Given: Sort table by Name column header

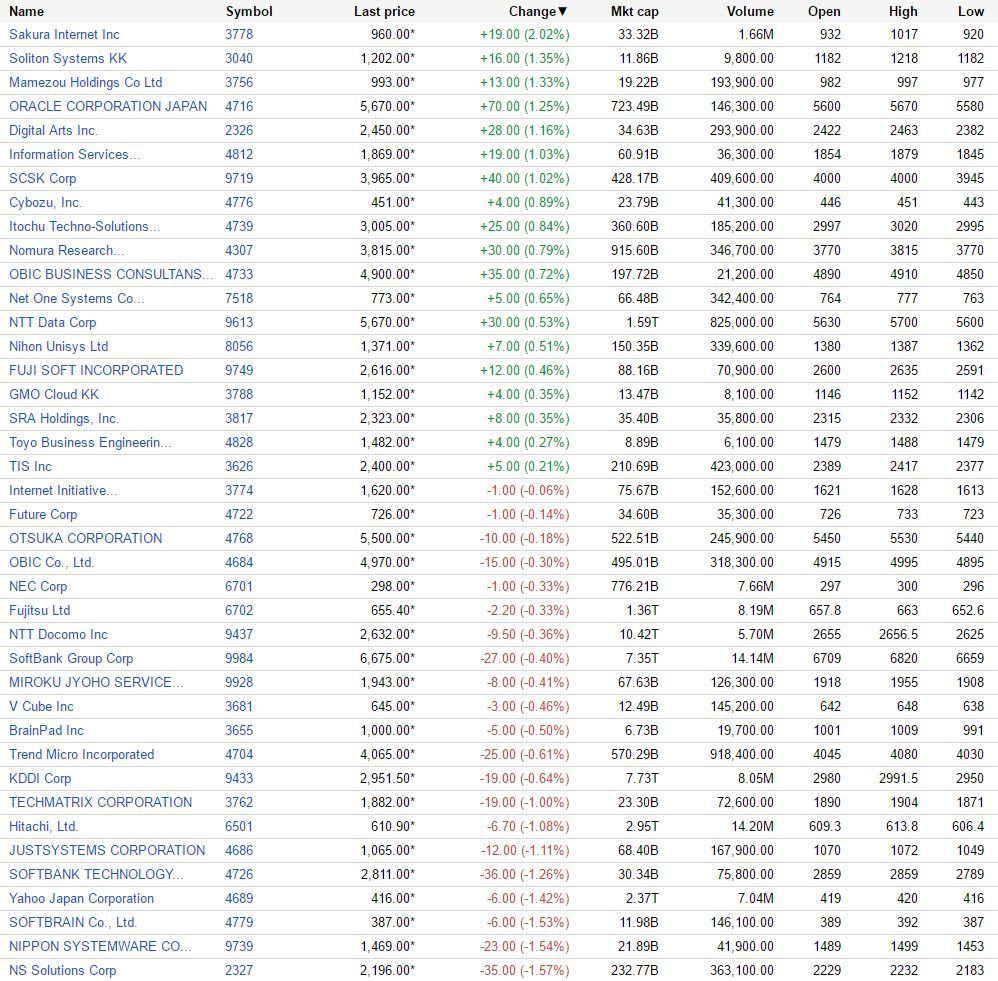Looking at the screenshot, I should click(27, 11).
